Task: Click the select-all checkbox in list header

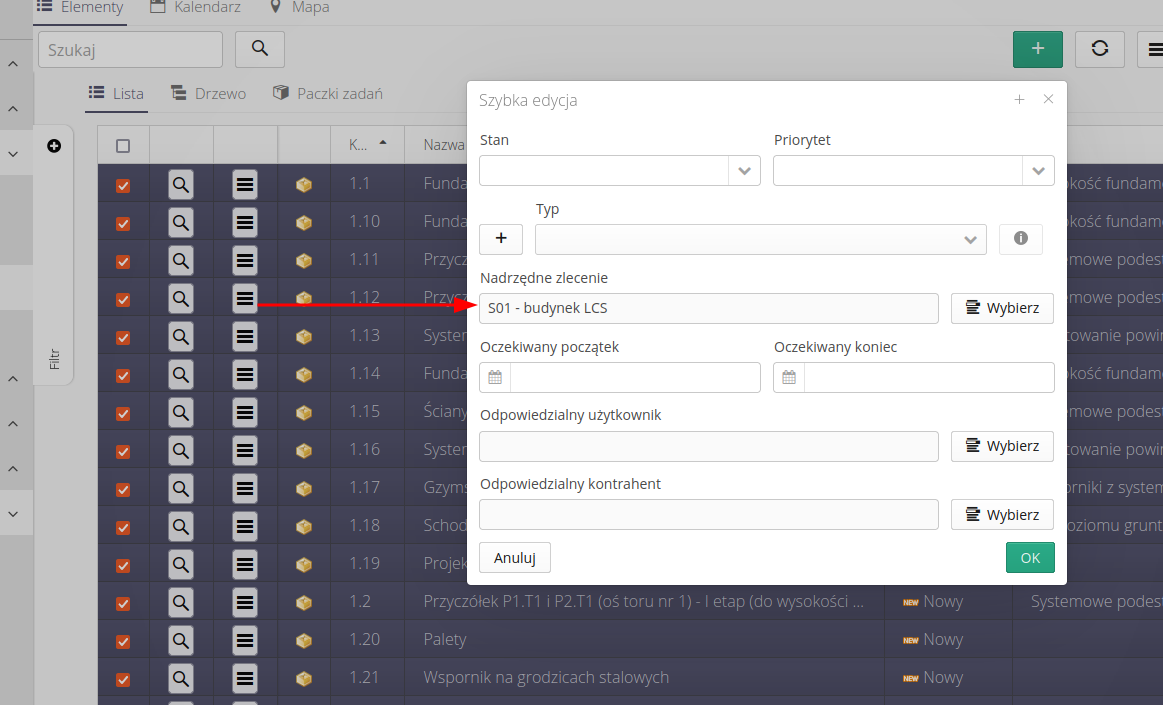Action: click(x=123, y=145)
